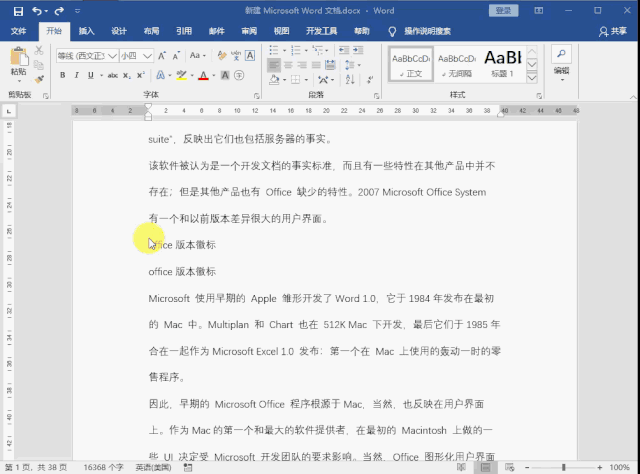Switch to the 插入 tab
Image resolution: width=640 pixels, height=474 pixels.
coord(87,31)
